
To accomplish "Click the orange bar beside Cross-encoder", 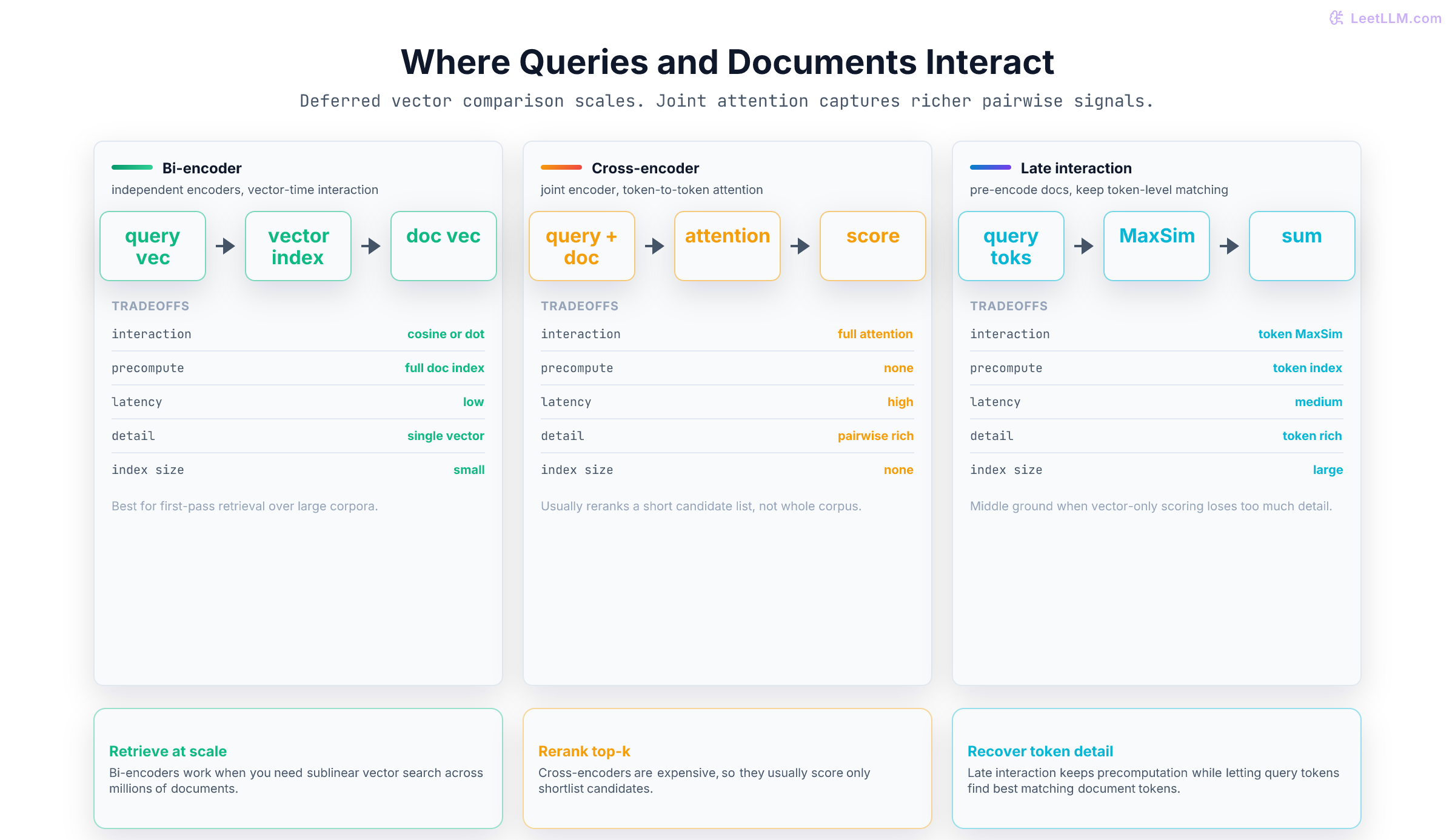I will click(x=561, y=167).
